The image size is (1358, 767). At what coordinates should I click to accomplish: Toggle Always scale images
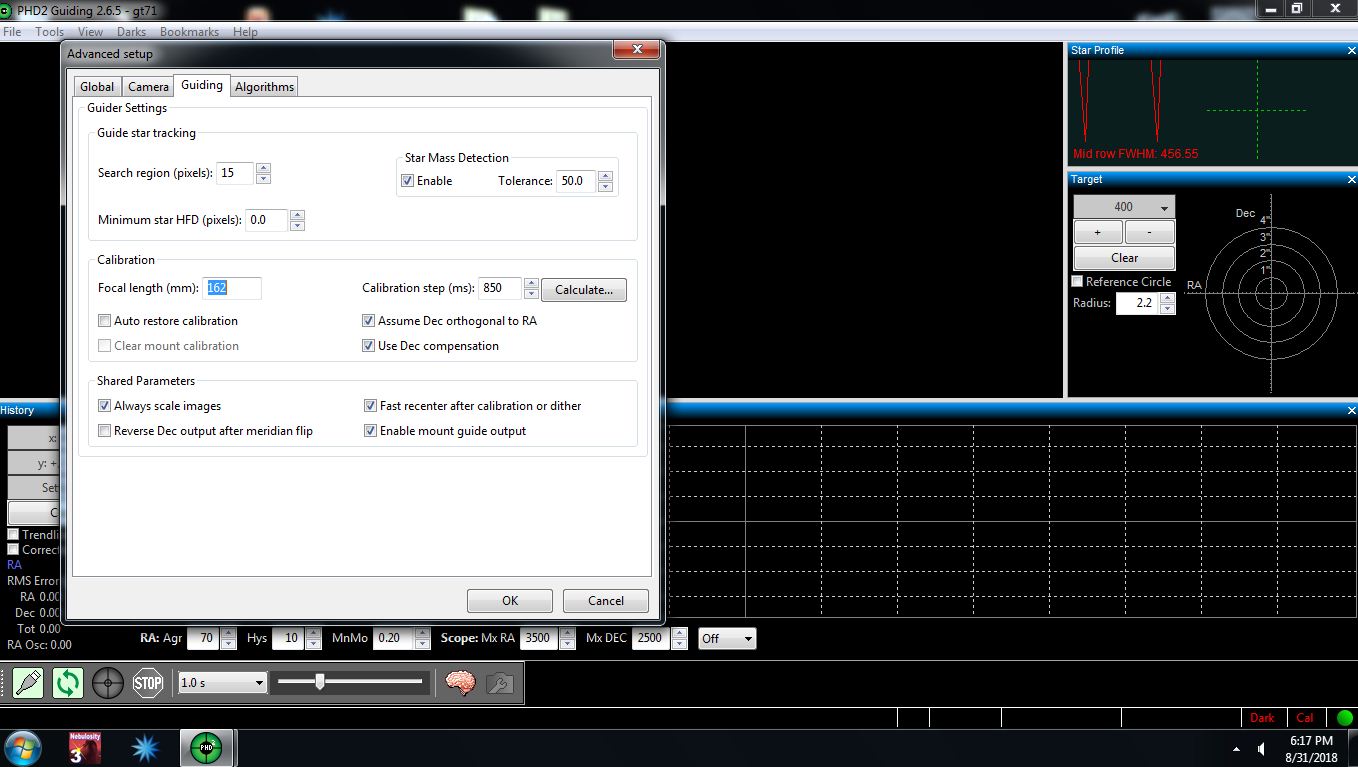105,406
